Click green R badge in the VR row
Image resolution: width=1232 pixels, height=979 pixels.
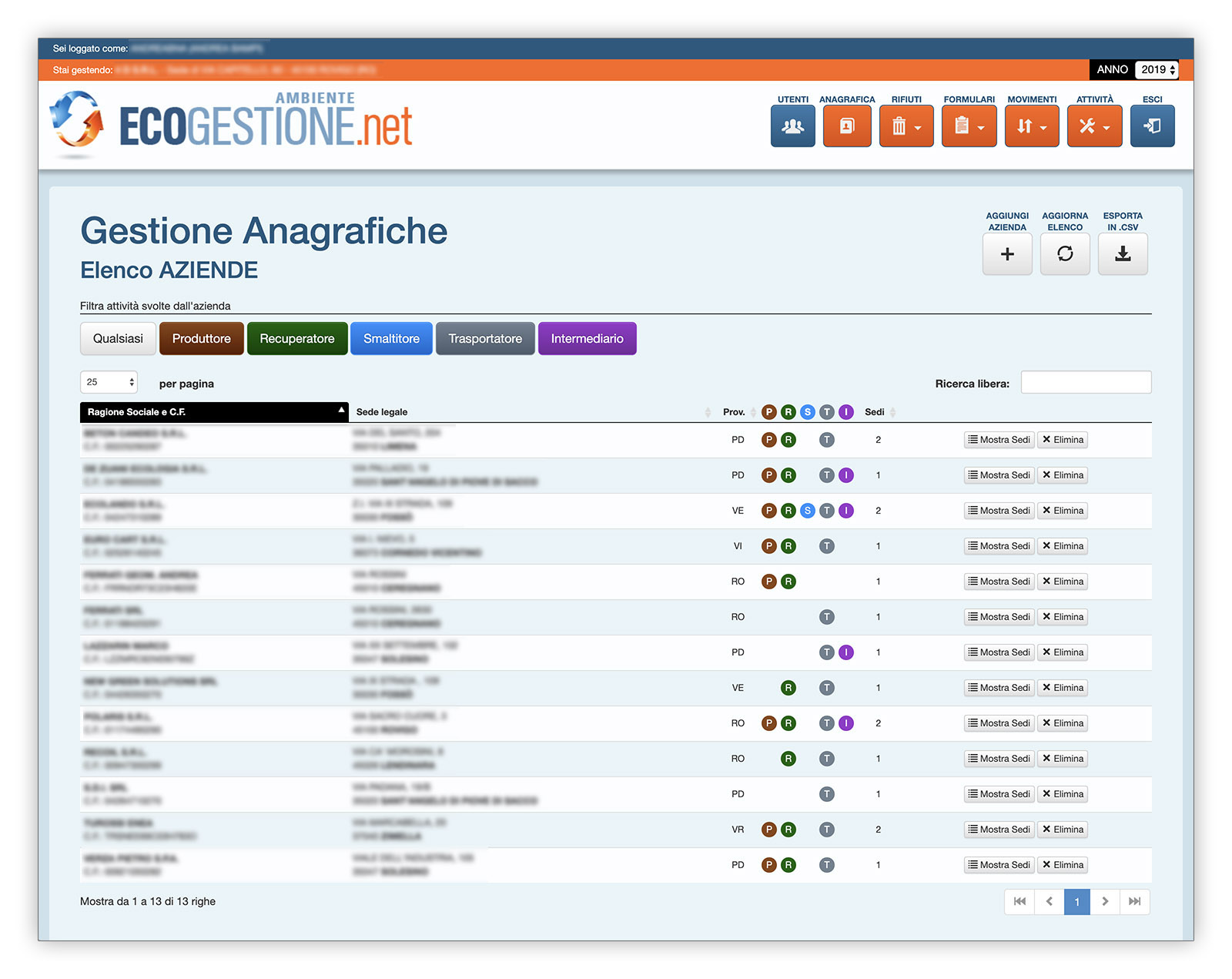point(788,830)
